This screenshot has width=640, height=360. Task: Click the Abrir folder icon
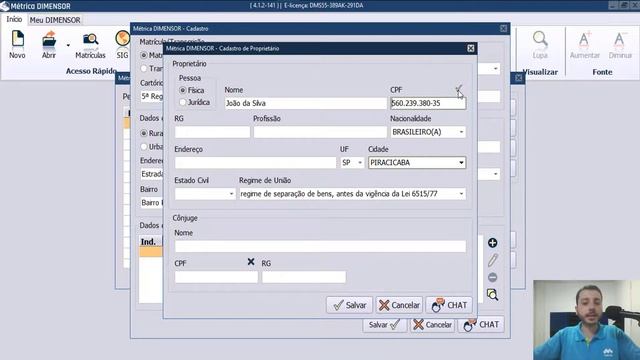point(49,39)
